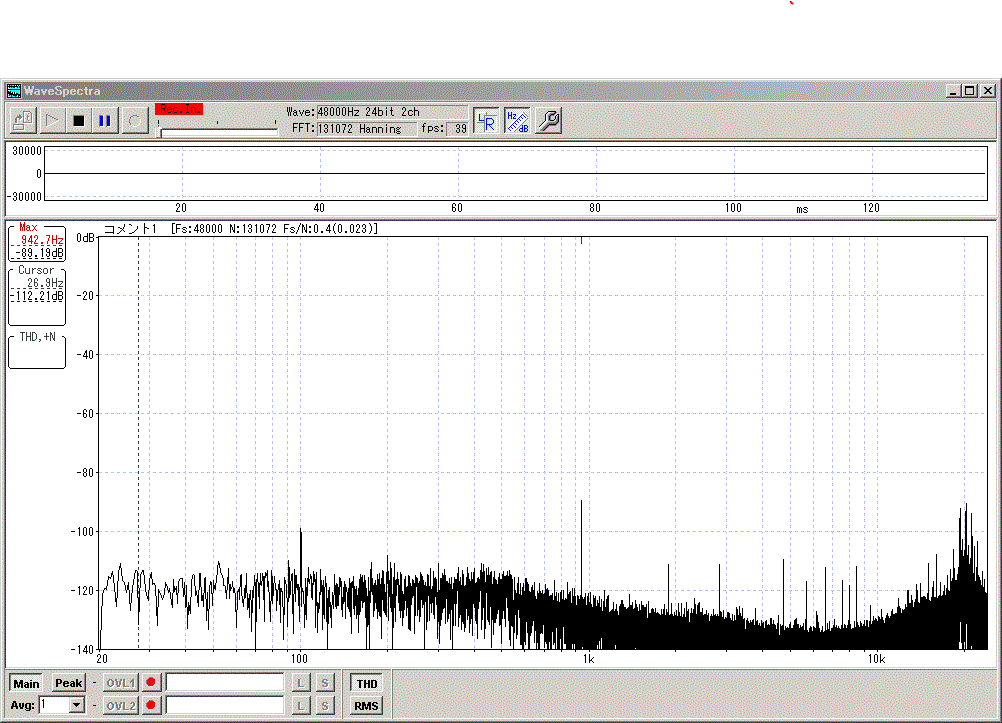This screenshot has width=1002, height=723.
Task: Click the L button in OVL1 row
Action: [300, 683]
